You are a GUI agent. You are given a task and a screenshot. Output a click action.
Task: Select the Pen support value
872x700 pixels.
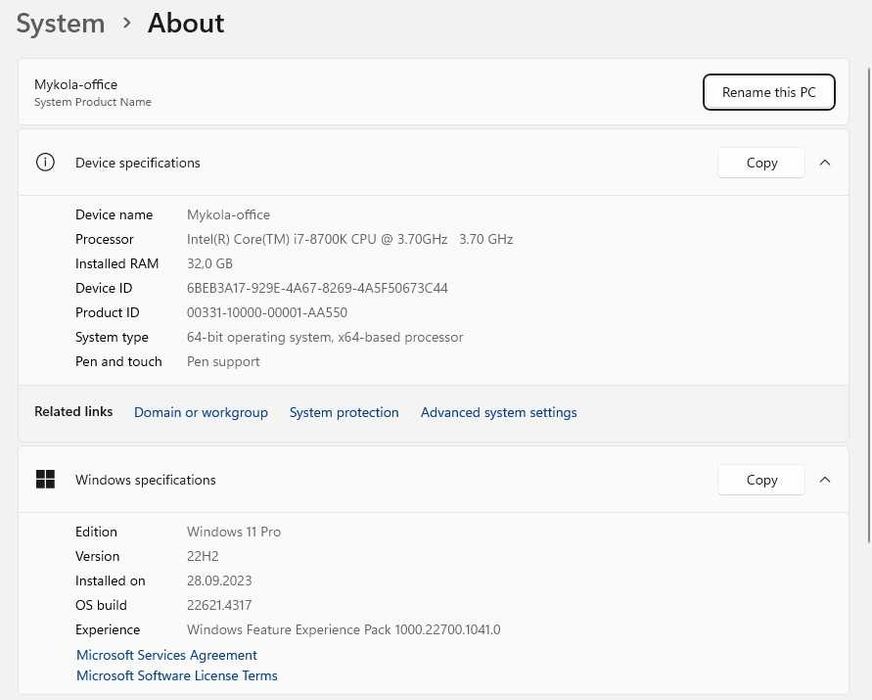point(223,361)
